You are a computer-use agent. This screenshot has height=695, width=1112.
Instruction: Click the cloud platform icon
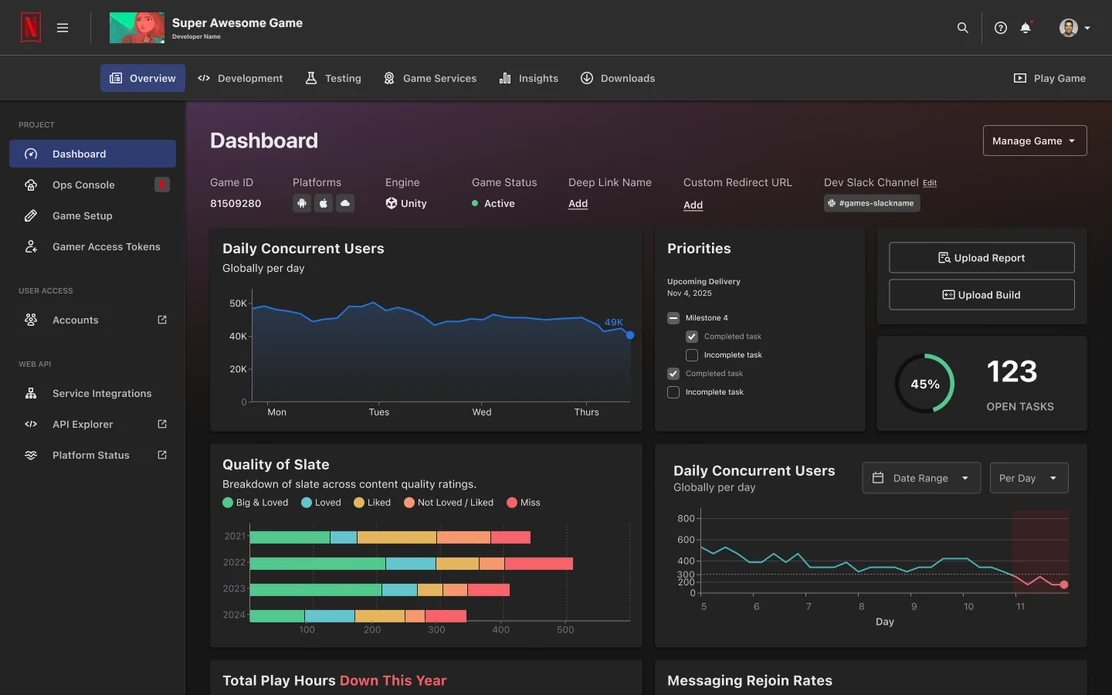345,204
